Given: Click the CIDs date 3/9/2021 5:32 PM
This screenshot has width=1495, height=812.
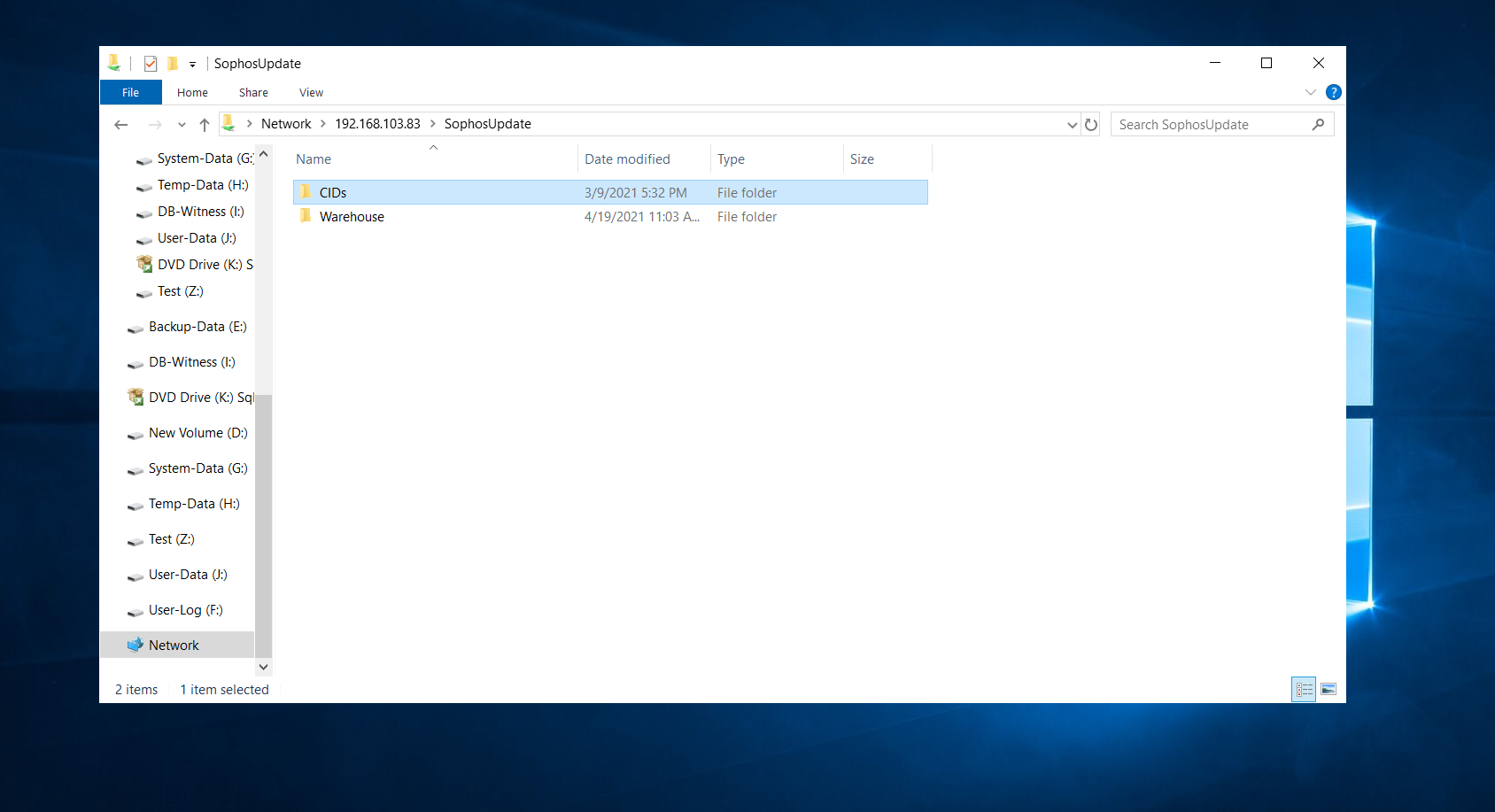Looking at the screenshot, I should click(635, 193).
